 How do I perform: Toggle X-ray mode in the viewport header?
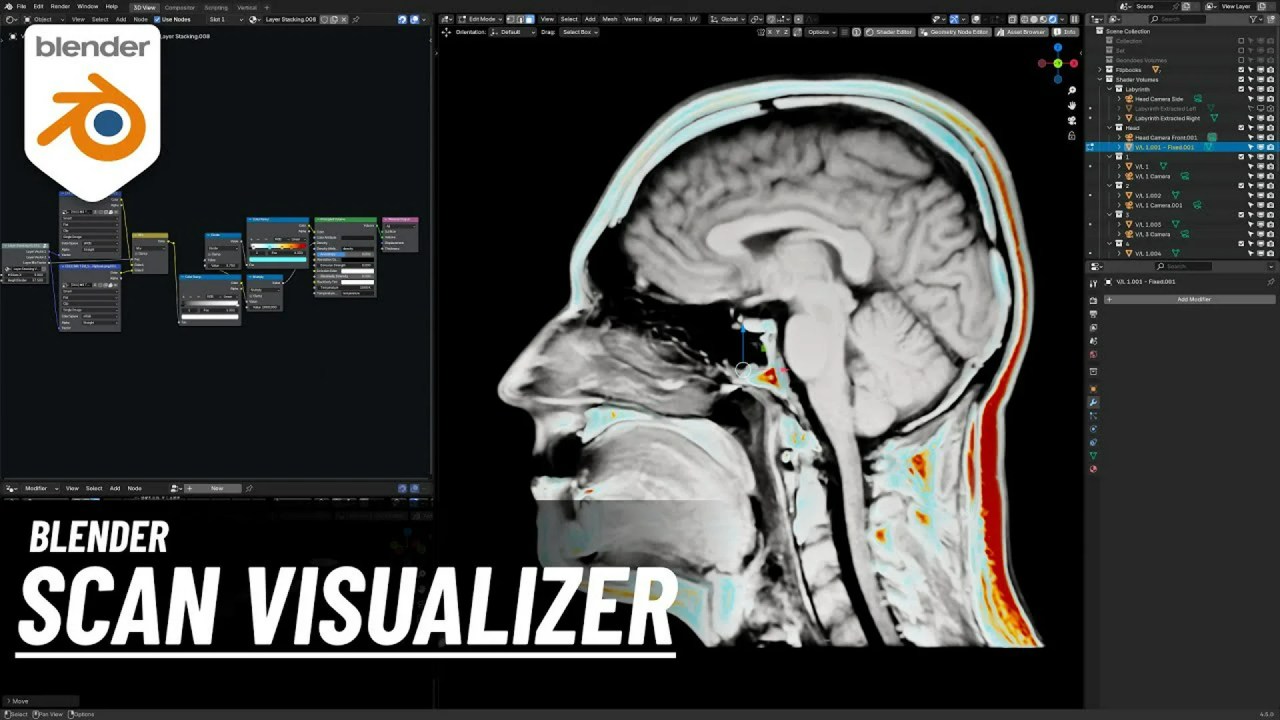coord(1012,19)
